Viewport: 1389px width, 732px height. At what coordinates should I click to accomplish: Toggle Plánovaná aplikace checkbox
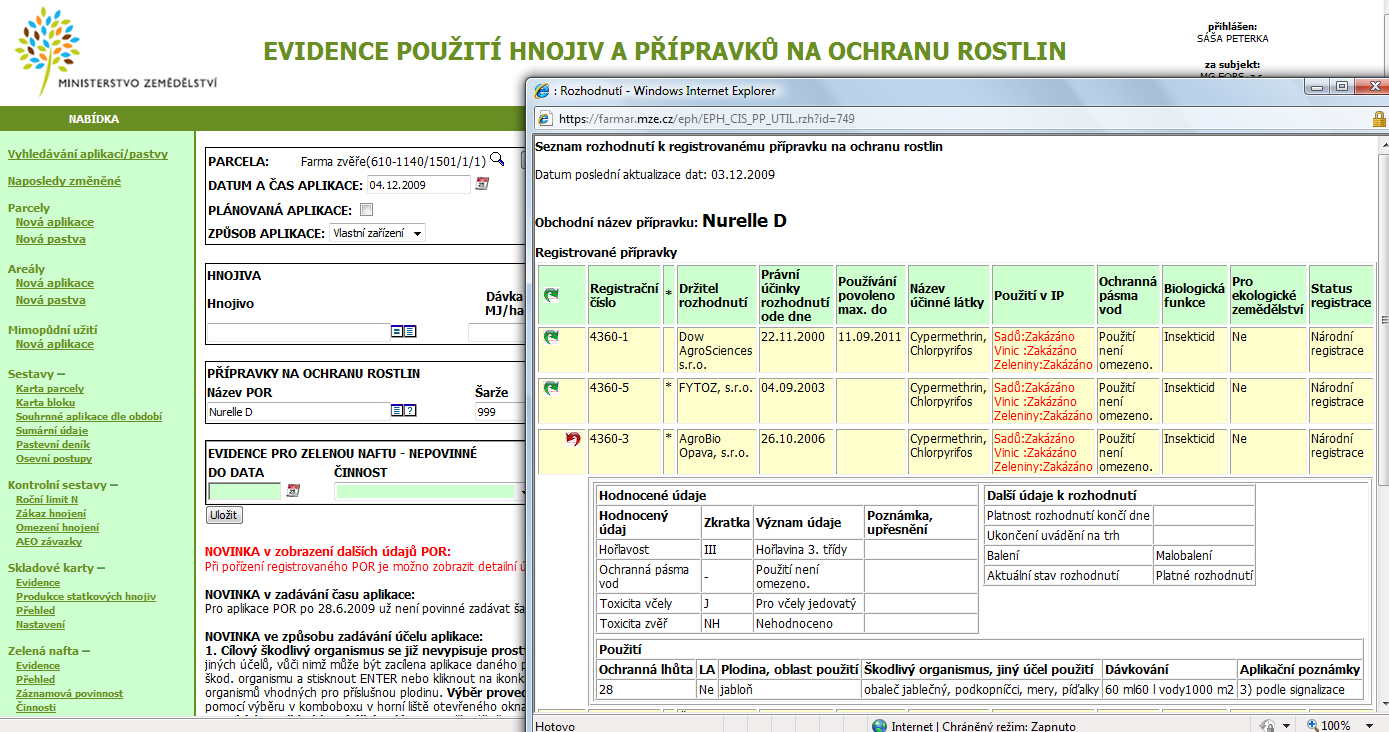366,210
